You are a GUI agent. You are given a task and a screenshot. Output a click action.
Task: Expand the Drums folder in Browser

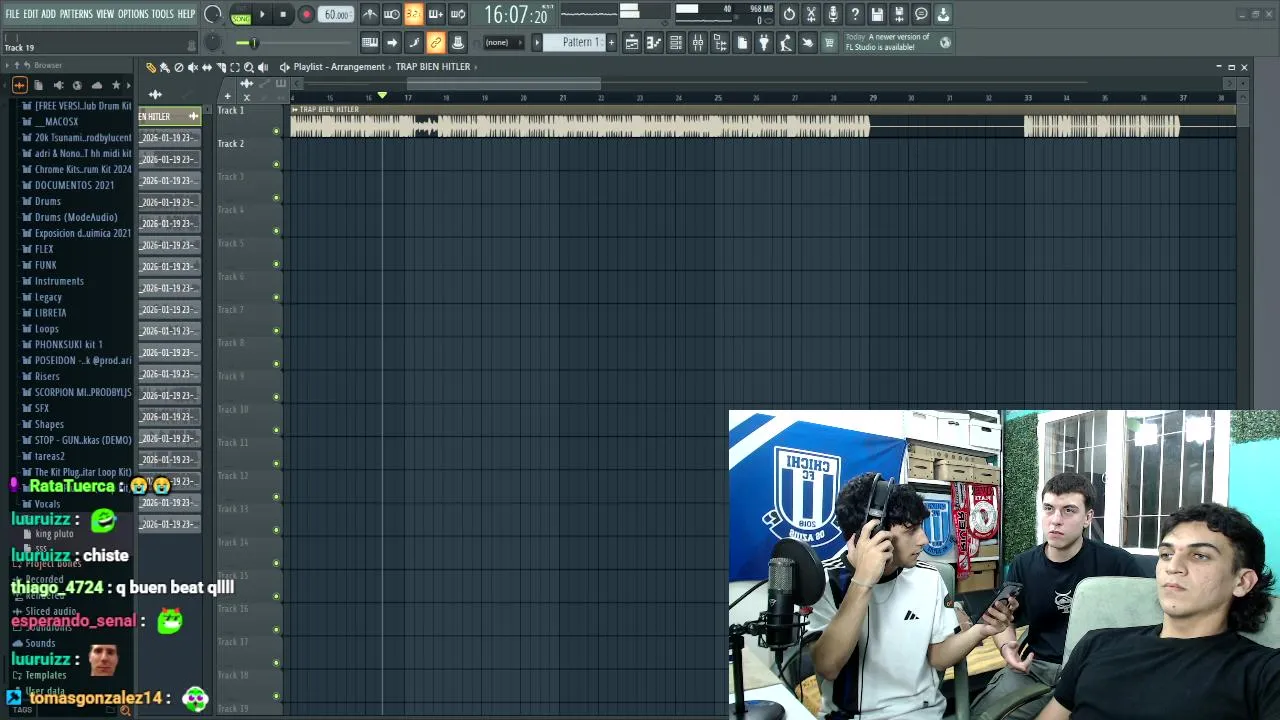(x=48, y=201)
